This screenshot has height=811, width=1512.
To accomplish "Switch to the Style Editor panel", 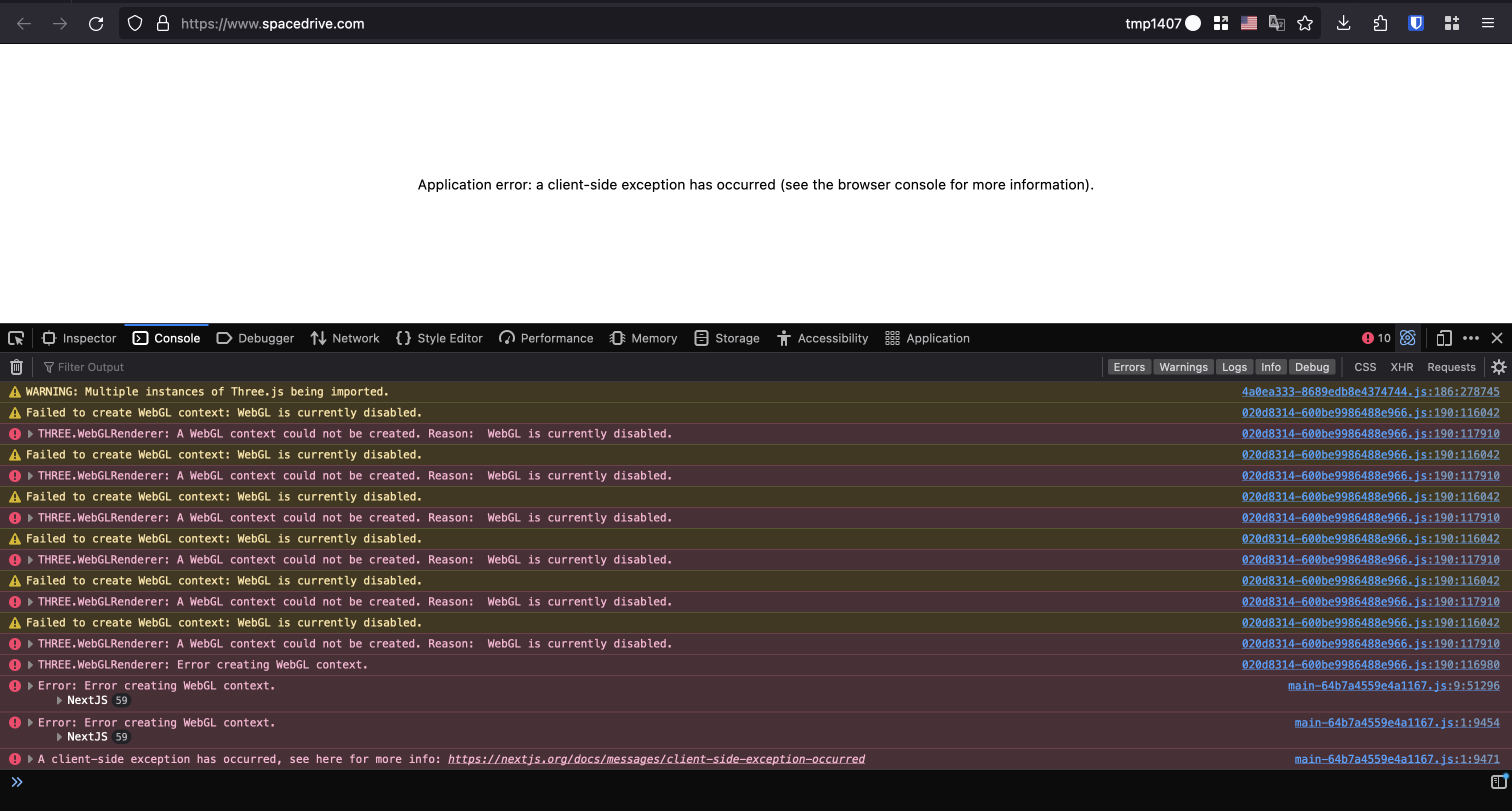I will 439,338.
